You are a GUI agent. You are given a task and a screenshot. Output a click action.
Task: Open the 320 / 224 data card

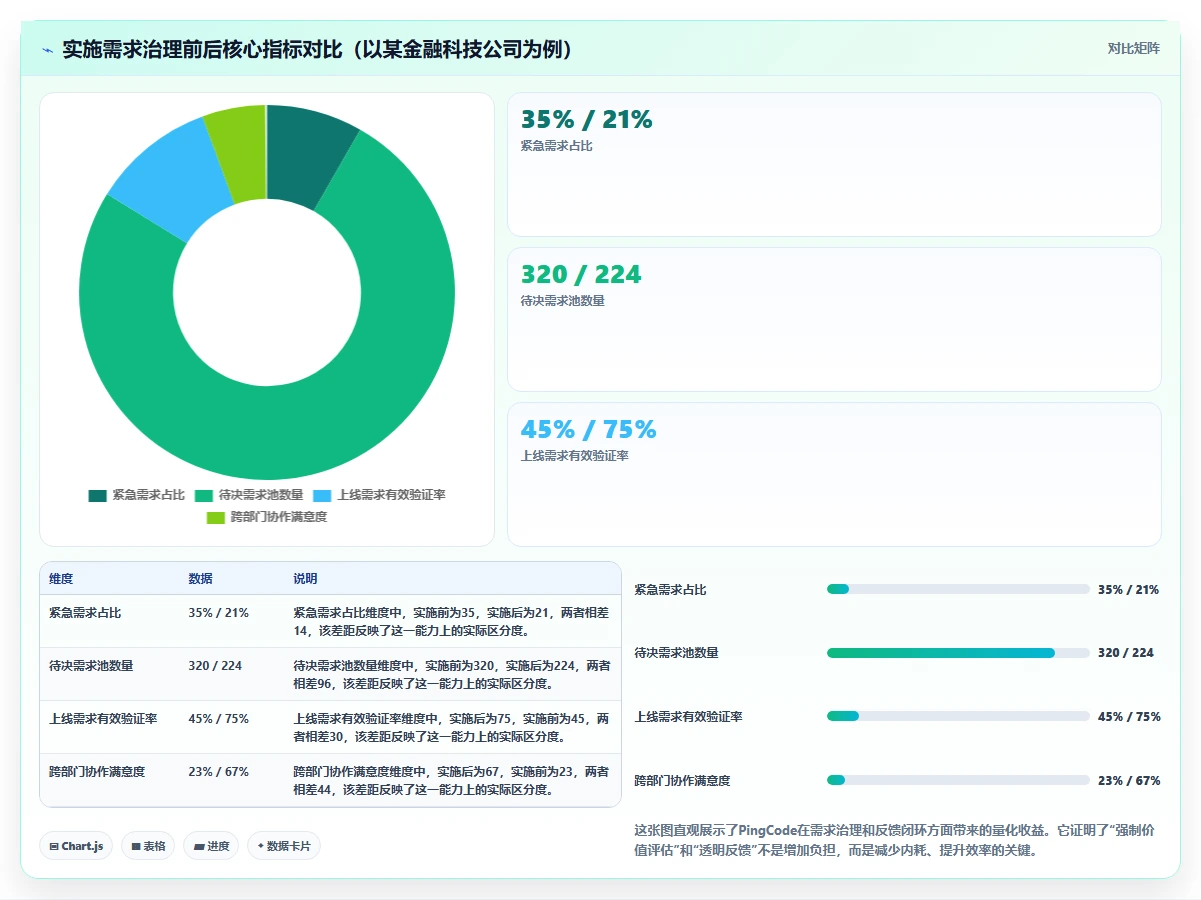[834, 319]
